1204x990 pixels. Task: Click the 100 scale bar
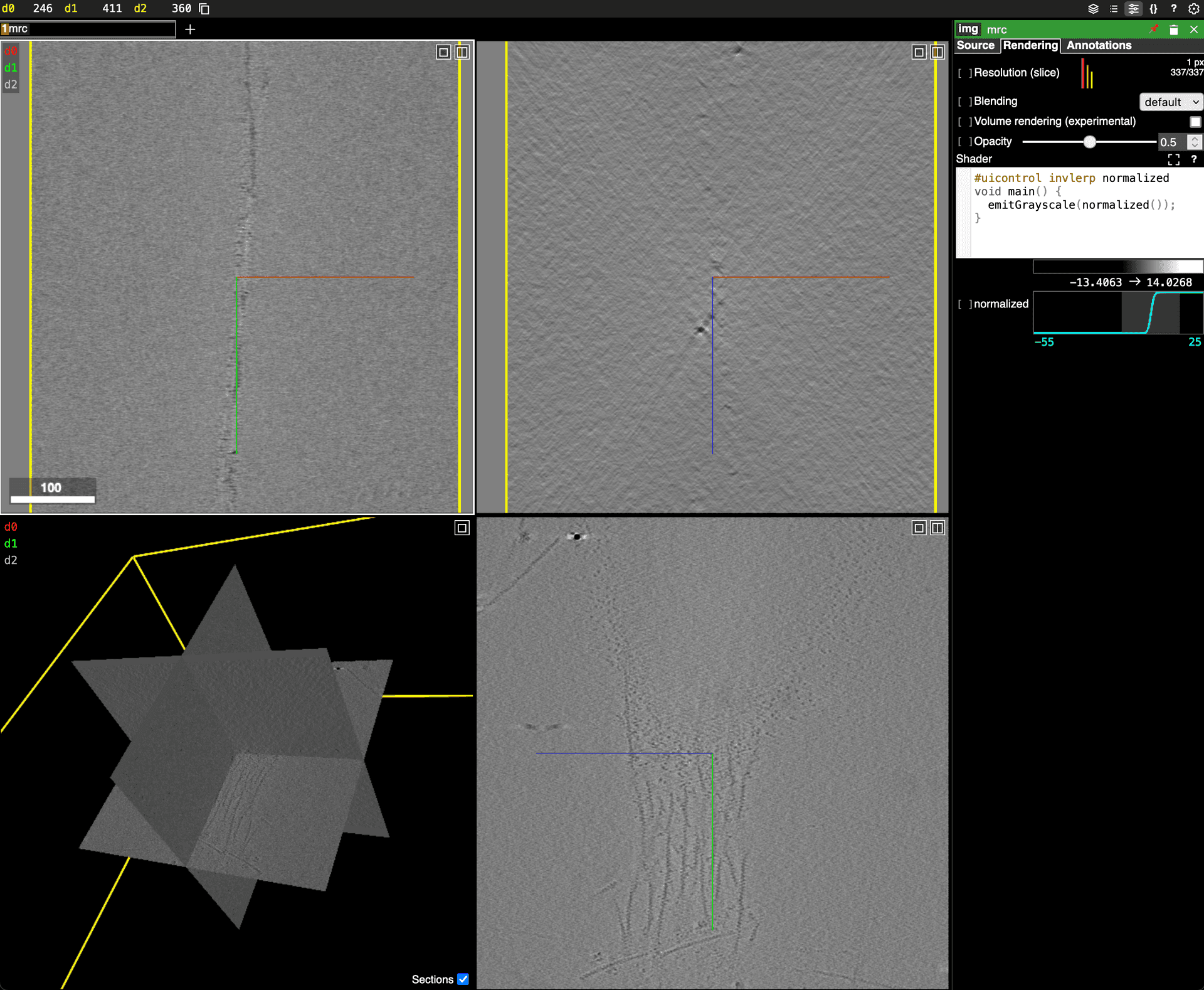[x=53, y=491]
